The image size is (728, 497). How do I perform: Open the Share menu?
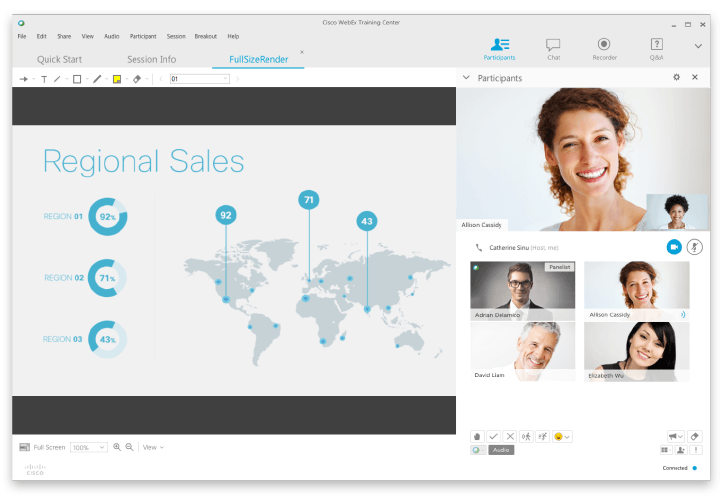click(64, 36)
